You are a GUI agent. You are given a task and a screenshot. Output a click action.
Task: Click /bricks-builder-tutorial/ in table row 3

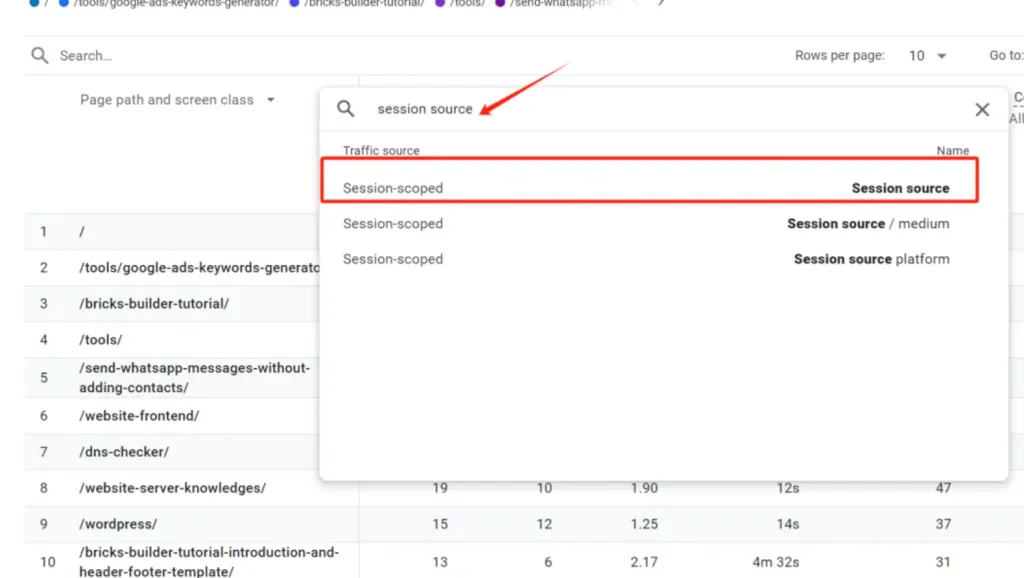(154, 304)
